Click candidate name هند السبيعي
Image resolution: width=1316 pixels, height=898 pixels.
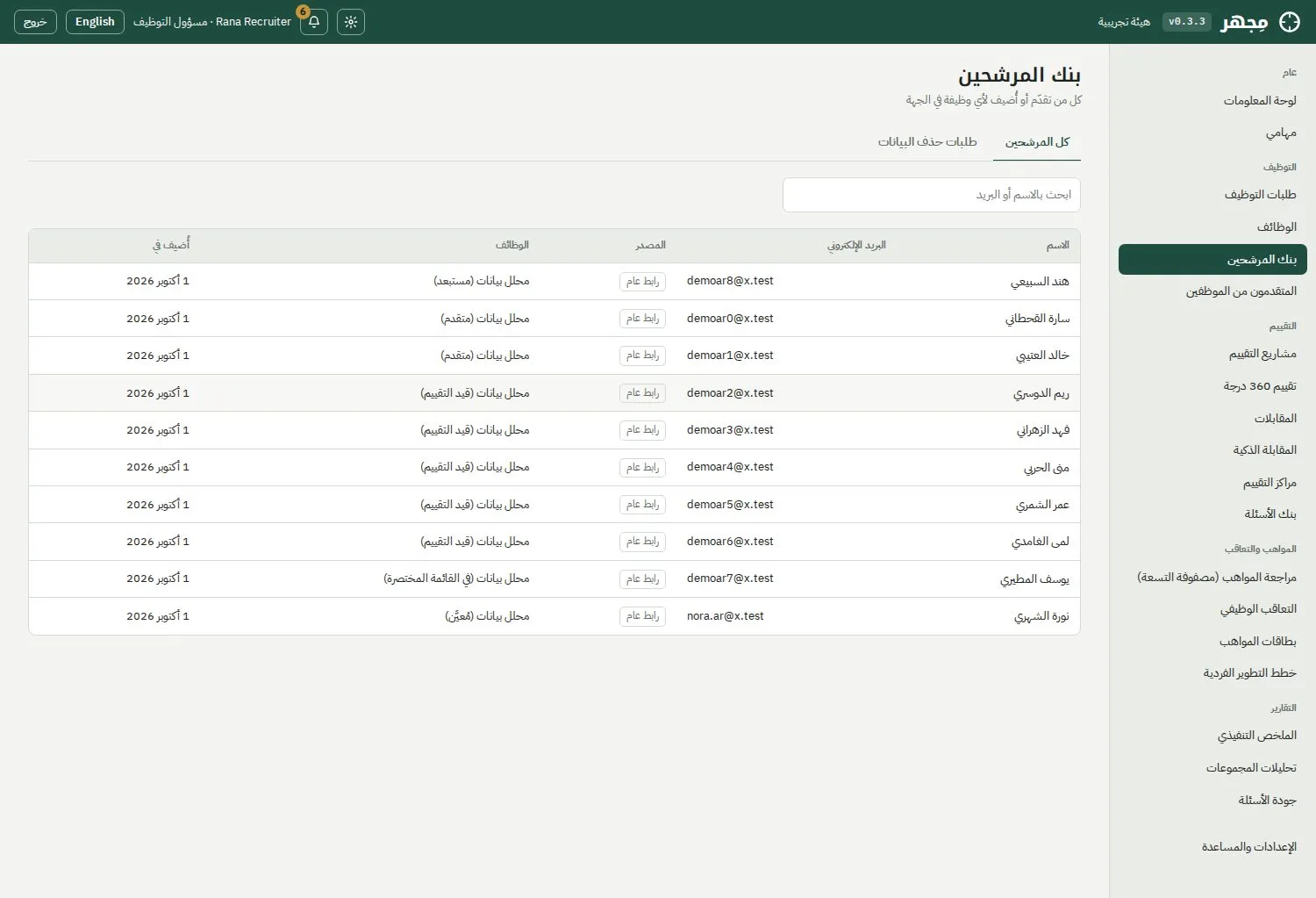1040,282
